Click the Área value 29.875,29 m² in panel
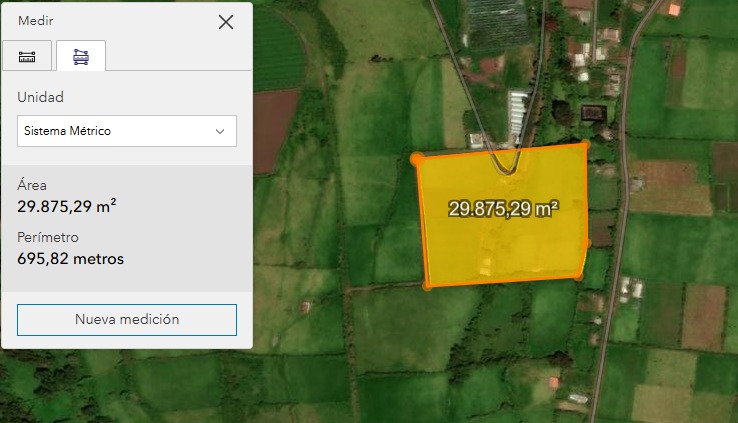This screenshot has height=423, width=738. 67,206
